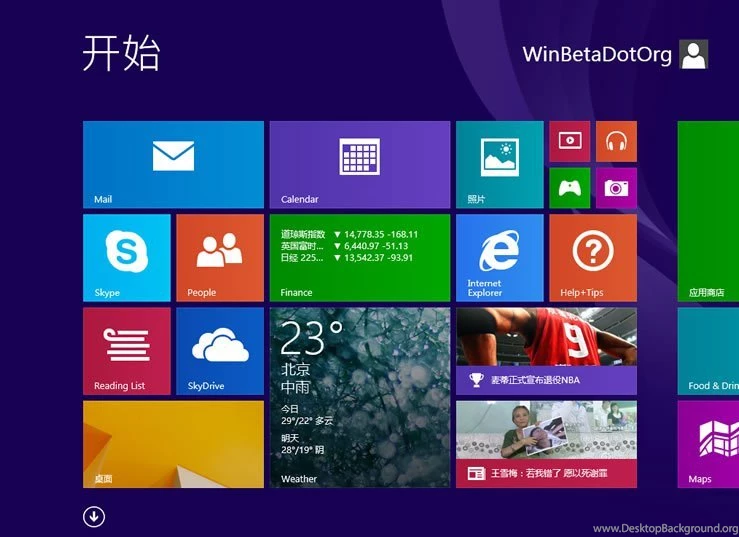Open the SkyDrive tile
739x537 pixels.
coord(220,351)
